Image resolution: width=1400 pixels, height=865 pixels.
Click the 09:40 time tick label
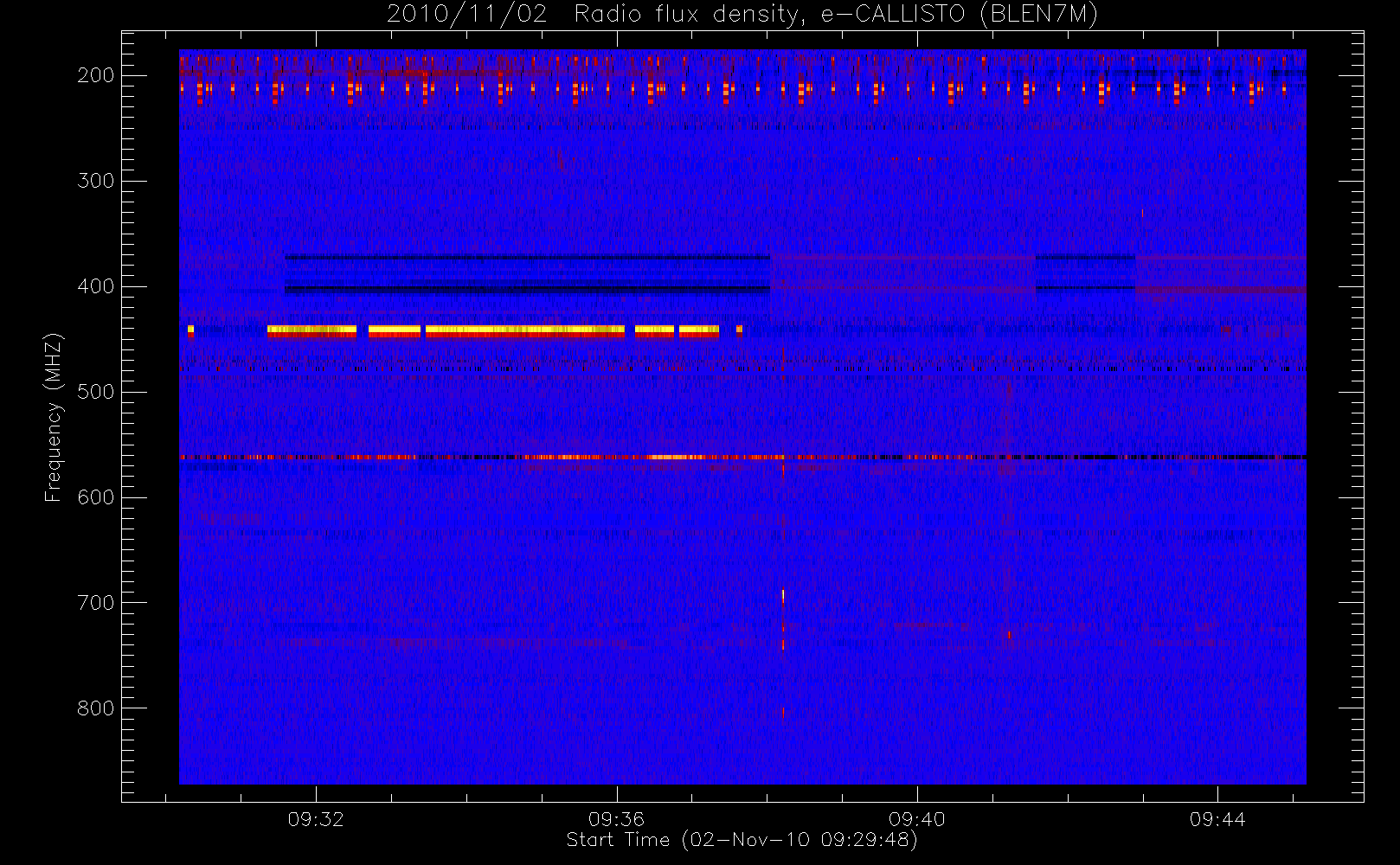point(917,818)
